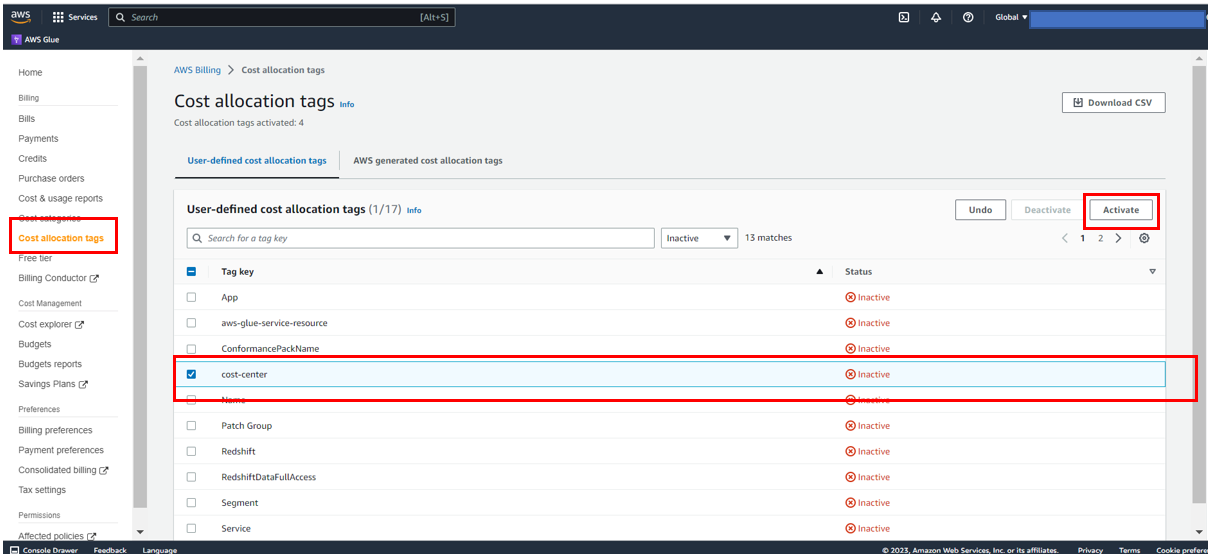Open Terms link in footer
Screen dimensions: 1210x559
coord(1129,550)
